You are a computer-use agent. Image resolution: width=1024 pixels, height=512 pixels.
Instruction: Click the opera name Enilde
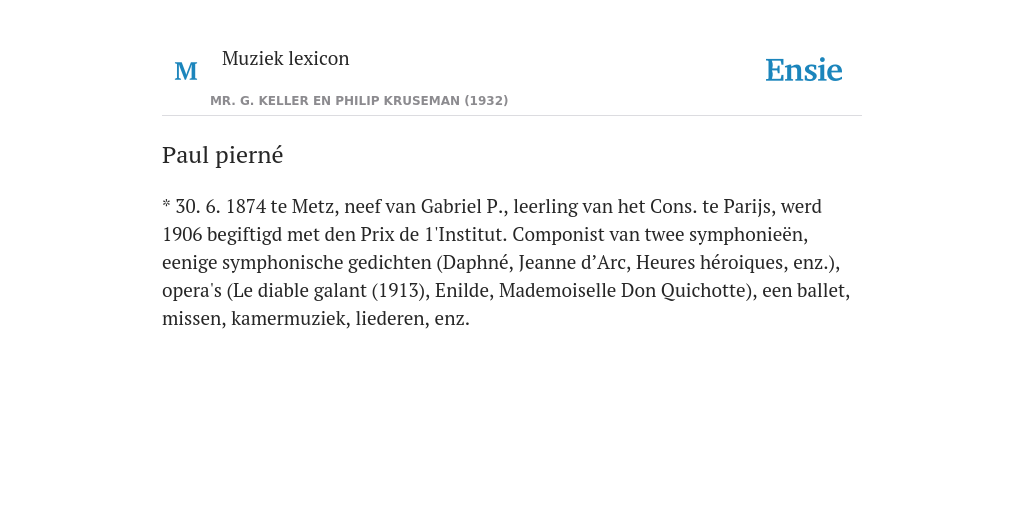[x=462, y=291]
